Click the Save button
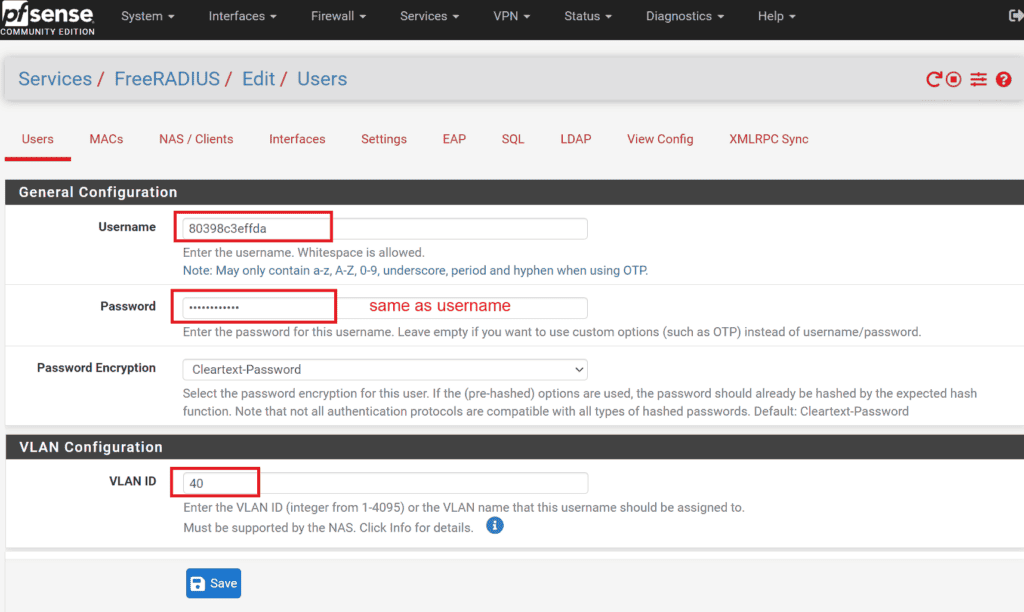1024x612 pixels. [x=214, y=583]
